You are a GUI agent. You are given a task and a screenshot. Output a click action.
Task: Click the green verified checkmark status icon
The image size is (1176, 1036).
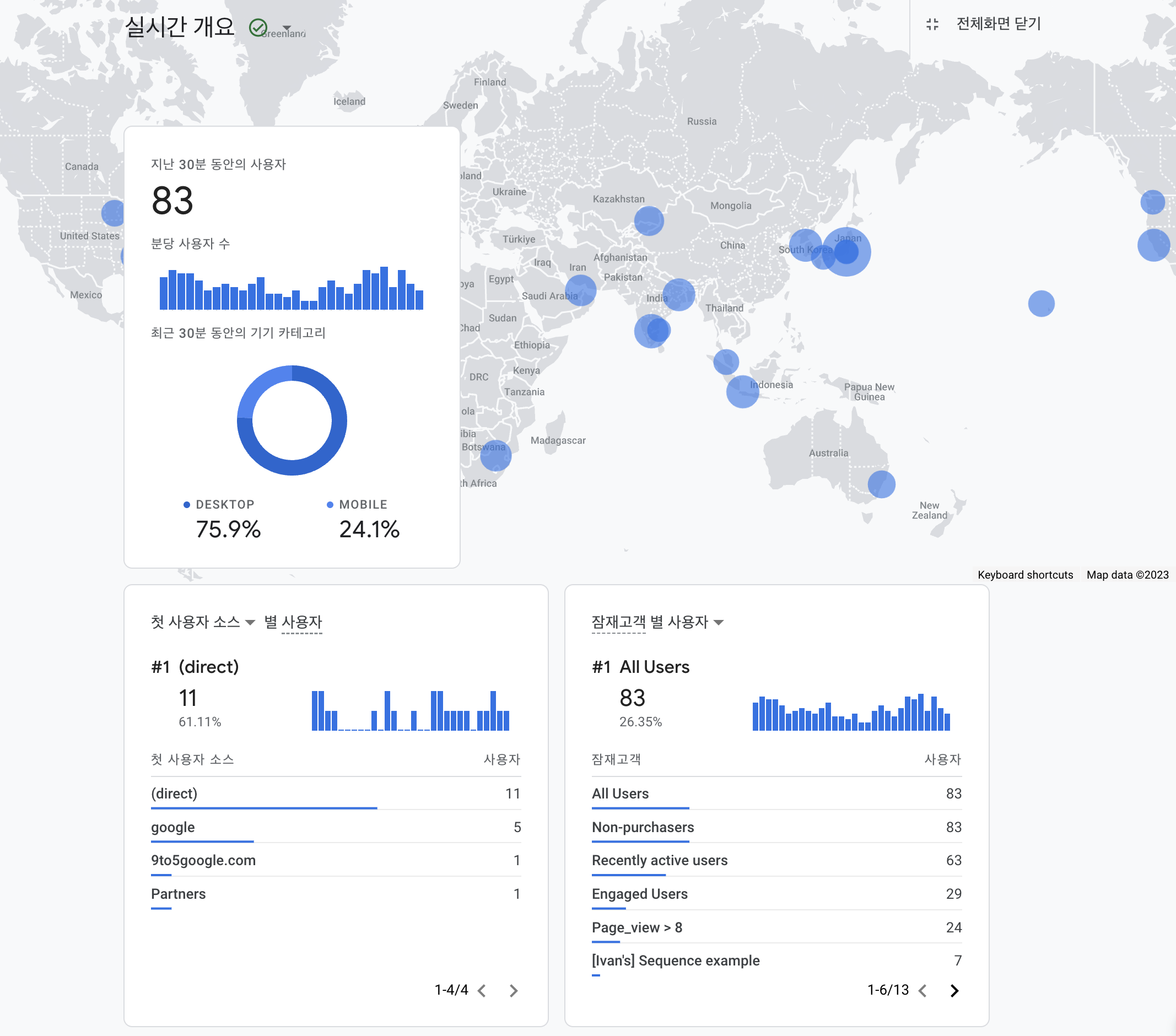[x=258, y=27]
